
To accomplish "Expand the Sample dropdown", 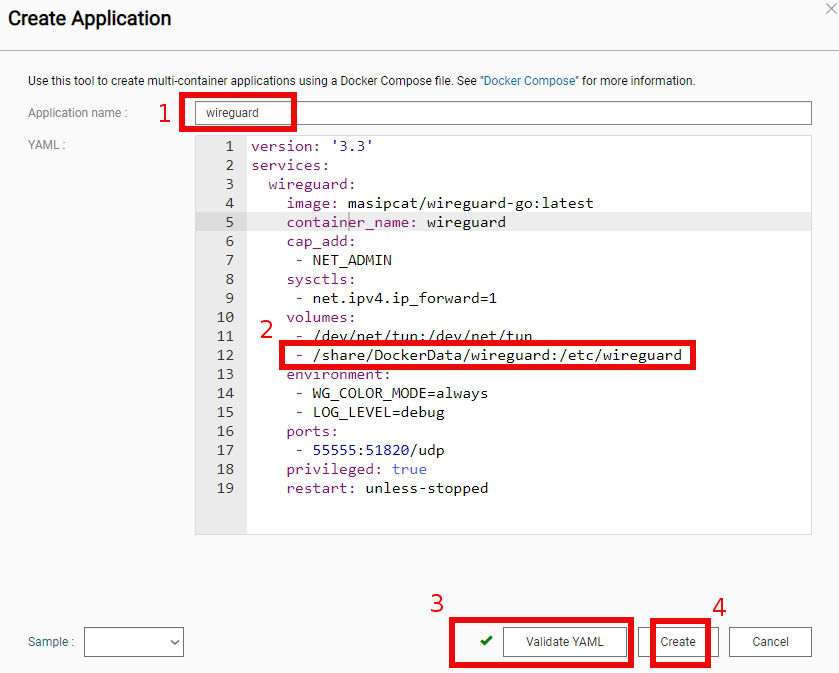I will tap(134, 642).
